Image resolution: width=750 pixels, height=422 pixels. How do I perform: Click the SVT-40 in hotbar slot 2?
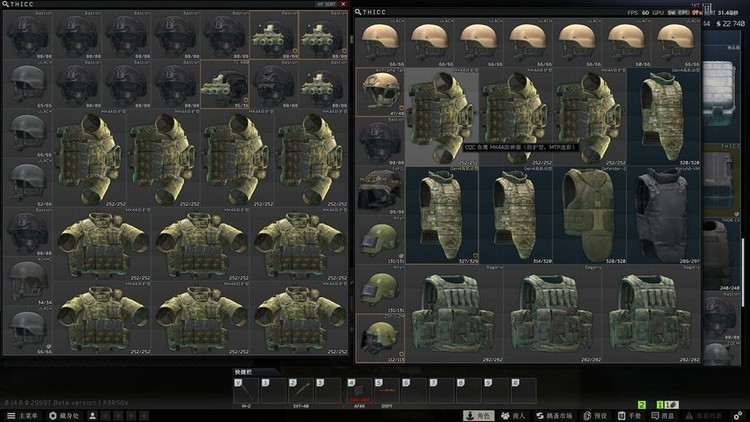[x=301, y=391]
